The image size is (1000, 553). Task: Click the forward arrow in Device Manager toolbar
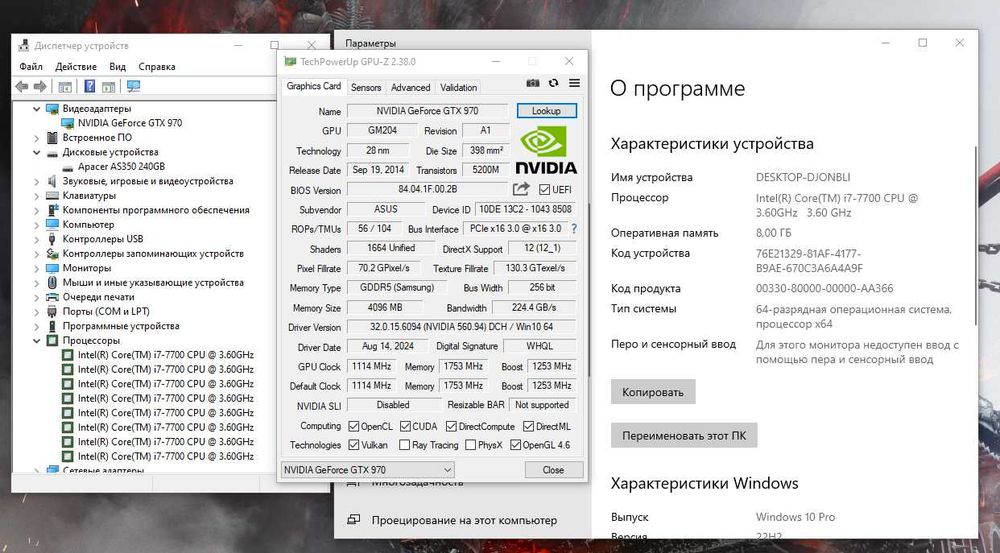tap(40, 86)
